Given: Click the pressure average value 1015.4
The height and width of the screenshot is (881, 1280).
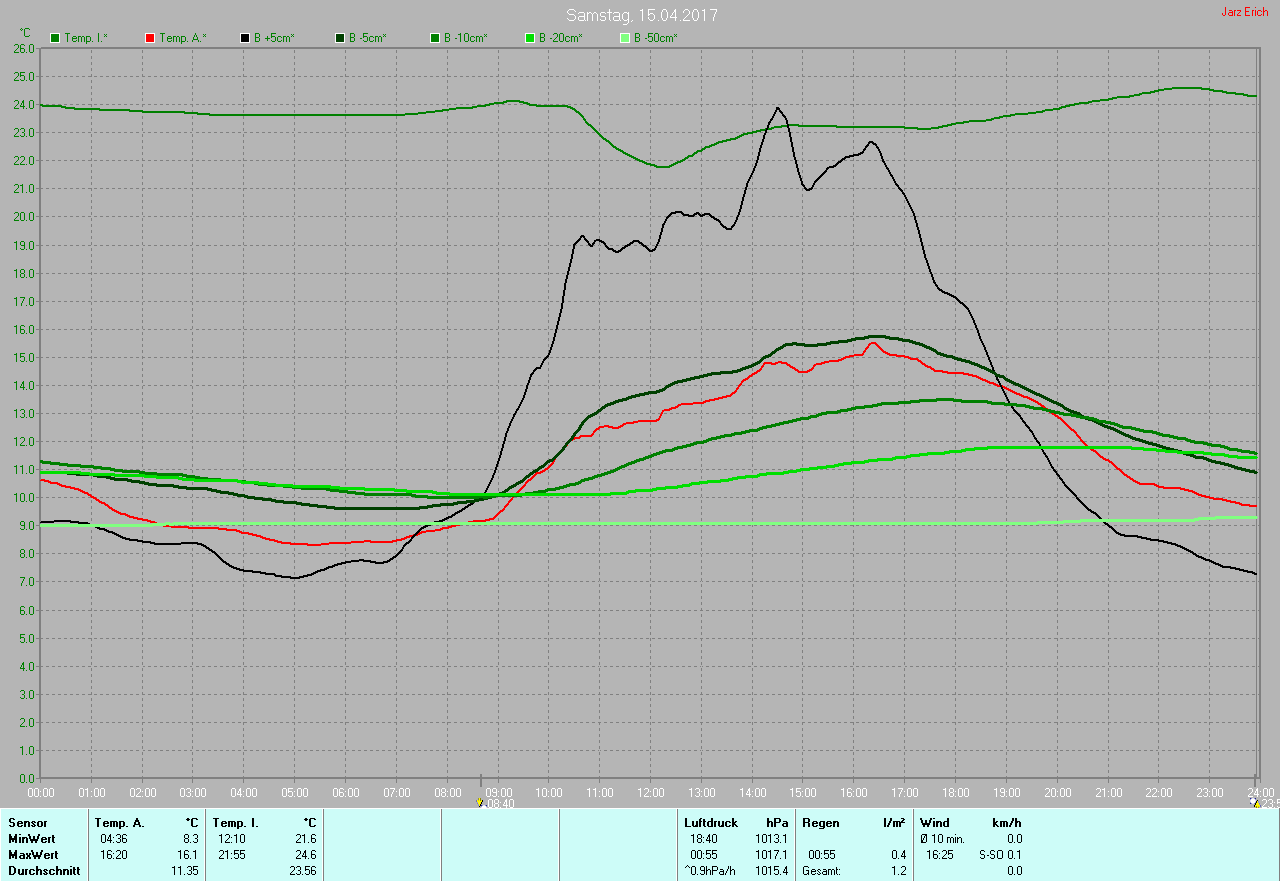Looking at the screenshot, I should [771, 871].
